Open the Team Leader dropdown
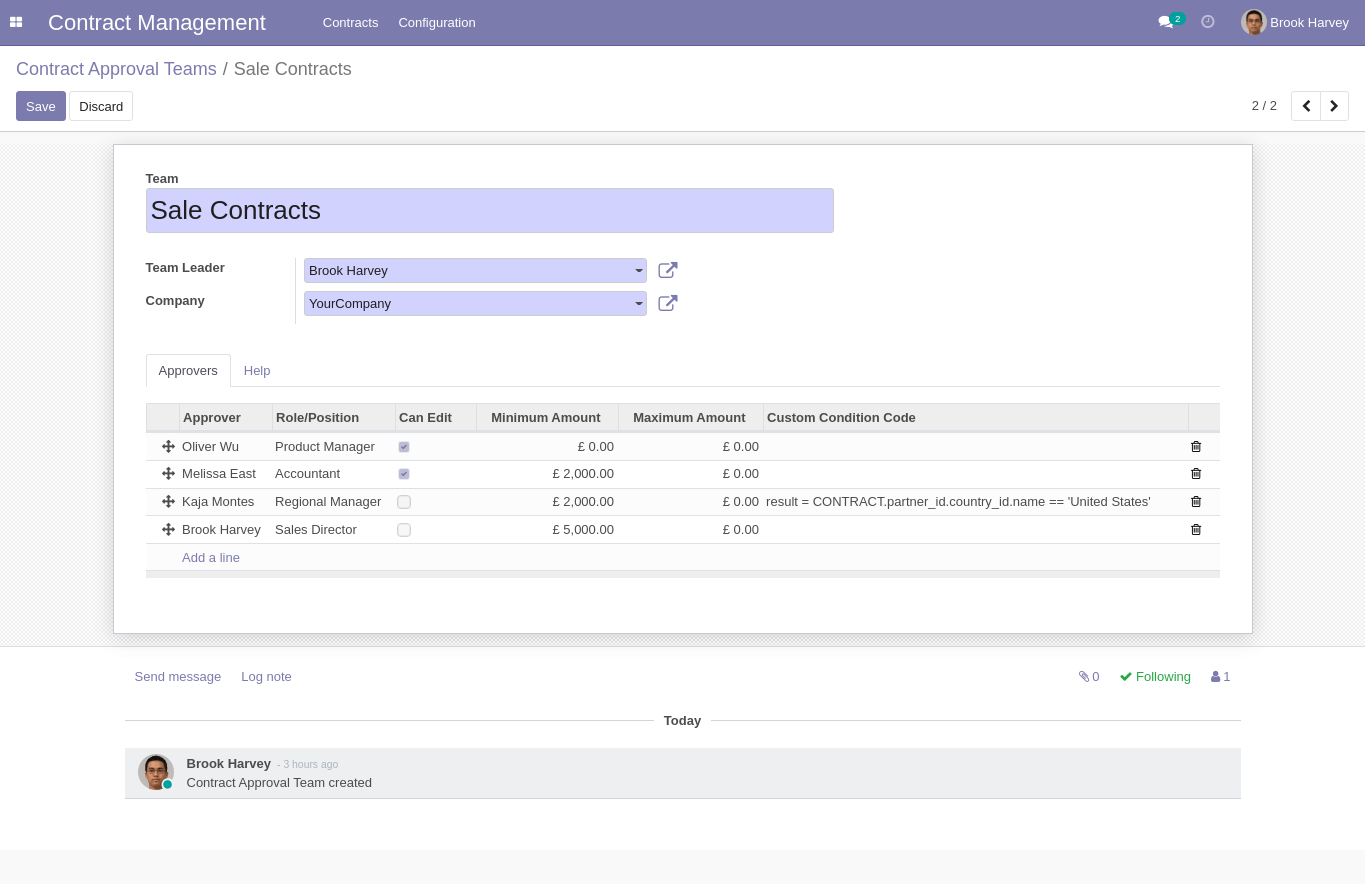The width and height of the screenshot is (1365, 884). (x=638, y=270)
